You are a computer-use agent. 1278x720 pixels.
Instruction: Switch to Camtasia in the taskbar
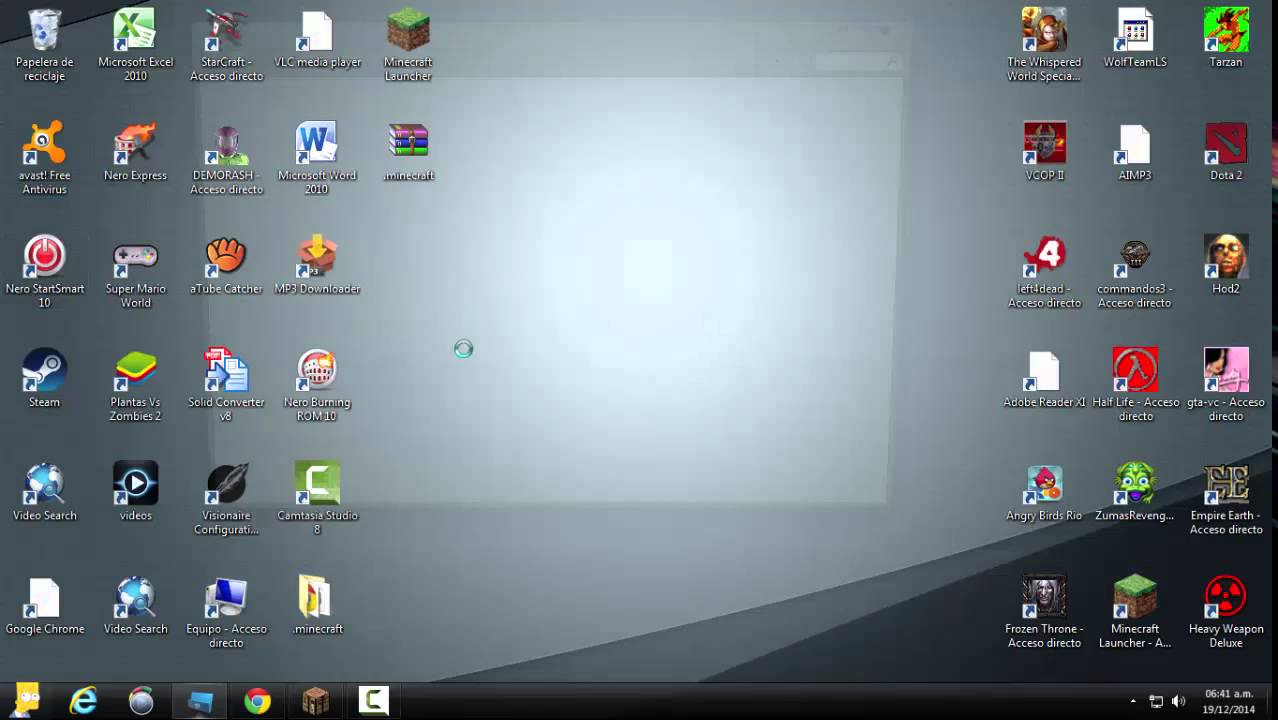pyautogui.click(x=373, y=701)
